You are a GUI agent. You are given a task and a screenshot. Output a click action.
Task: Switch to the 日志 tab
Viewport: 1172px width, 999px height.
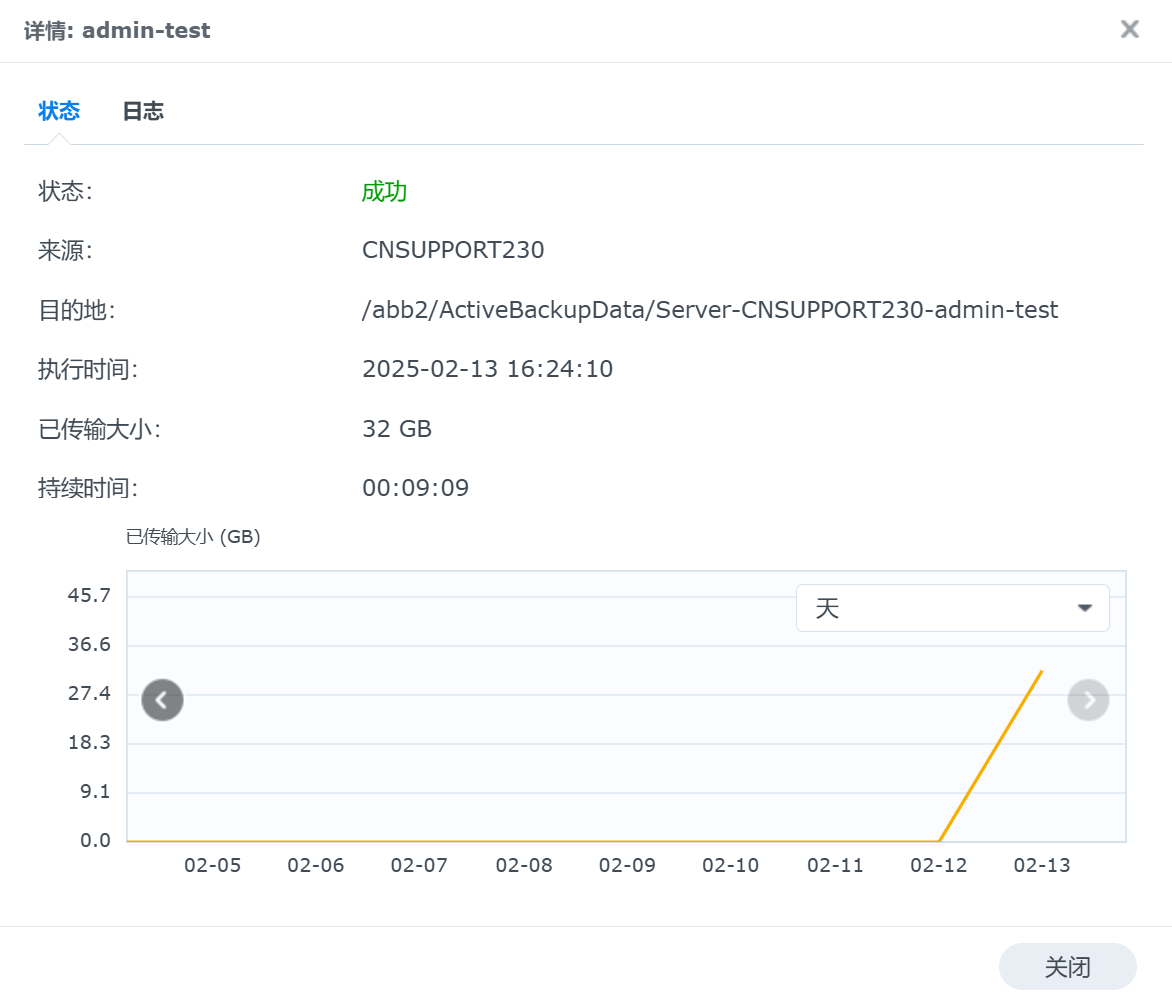click(x=143, y=111)
